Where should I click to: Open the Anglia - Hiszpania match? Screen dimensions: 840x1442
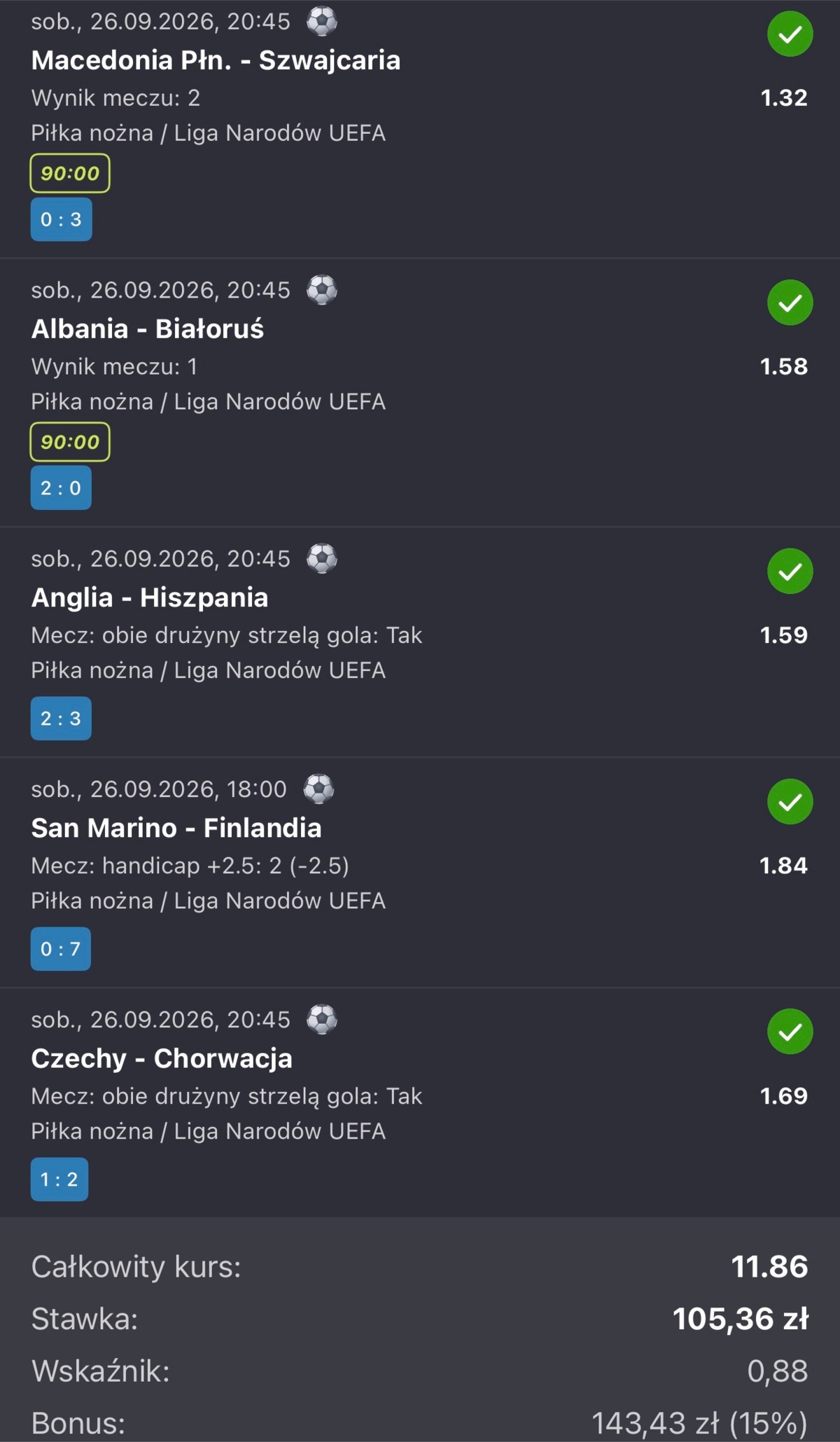150,597
